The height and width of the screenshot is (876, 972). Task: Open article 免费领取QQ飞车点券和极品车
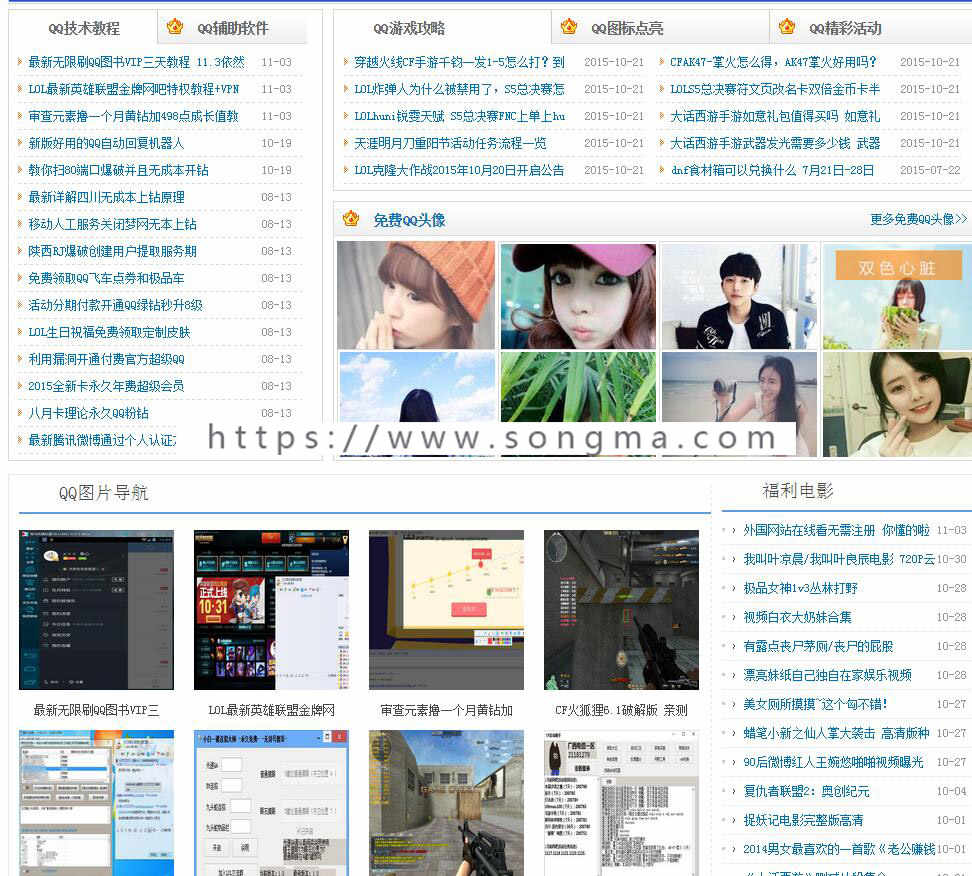[106, 278]
